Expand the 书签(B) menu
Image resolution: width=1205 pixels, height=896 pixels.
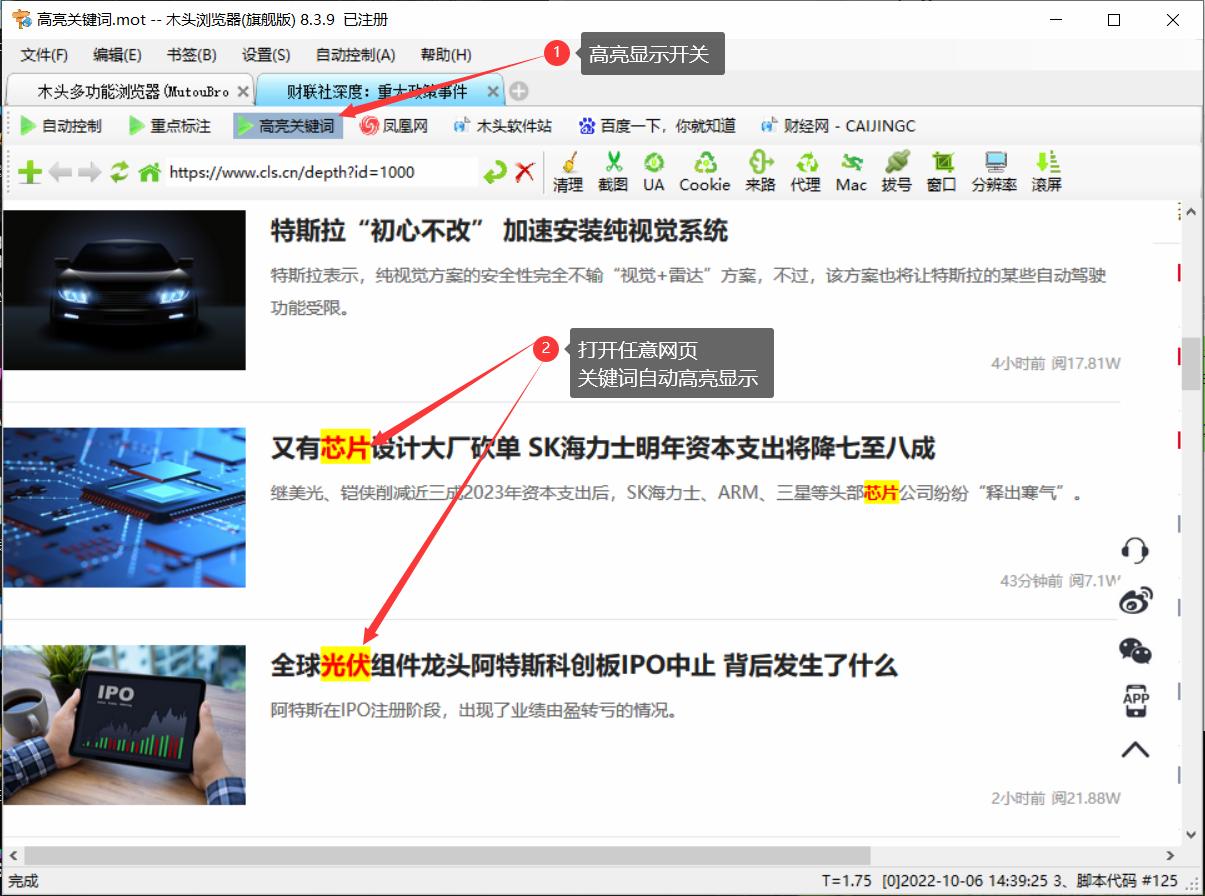pyautogui.click(x=191, y=55)
